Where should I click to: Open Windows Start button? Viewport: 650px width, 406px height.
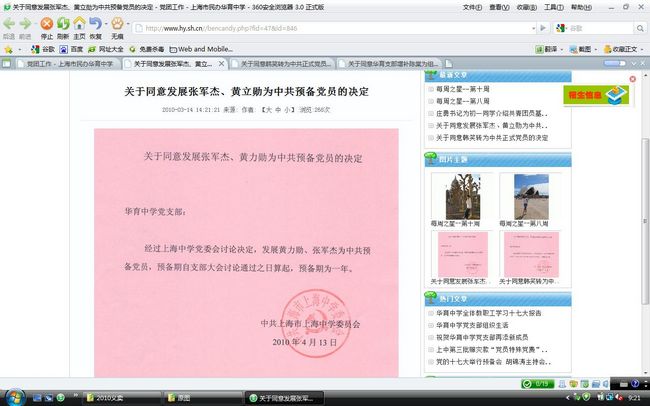(15, 398)
